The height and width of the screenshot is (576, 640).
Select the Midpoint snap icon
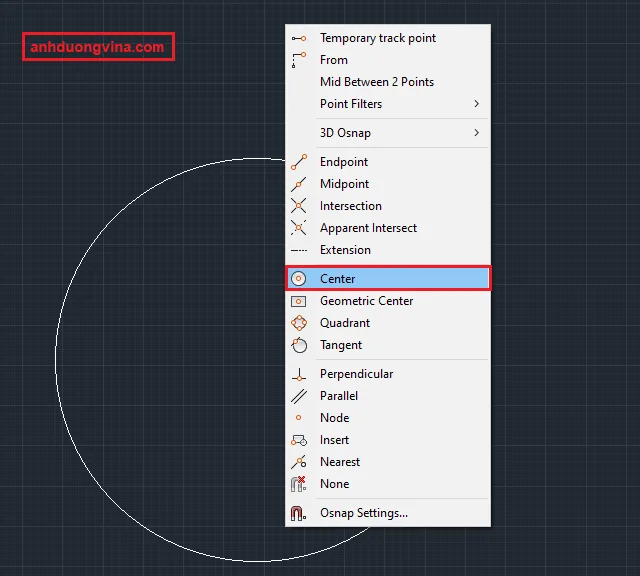(x=299, y=184)
